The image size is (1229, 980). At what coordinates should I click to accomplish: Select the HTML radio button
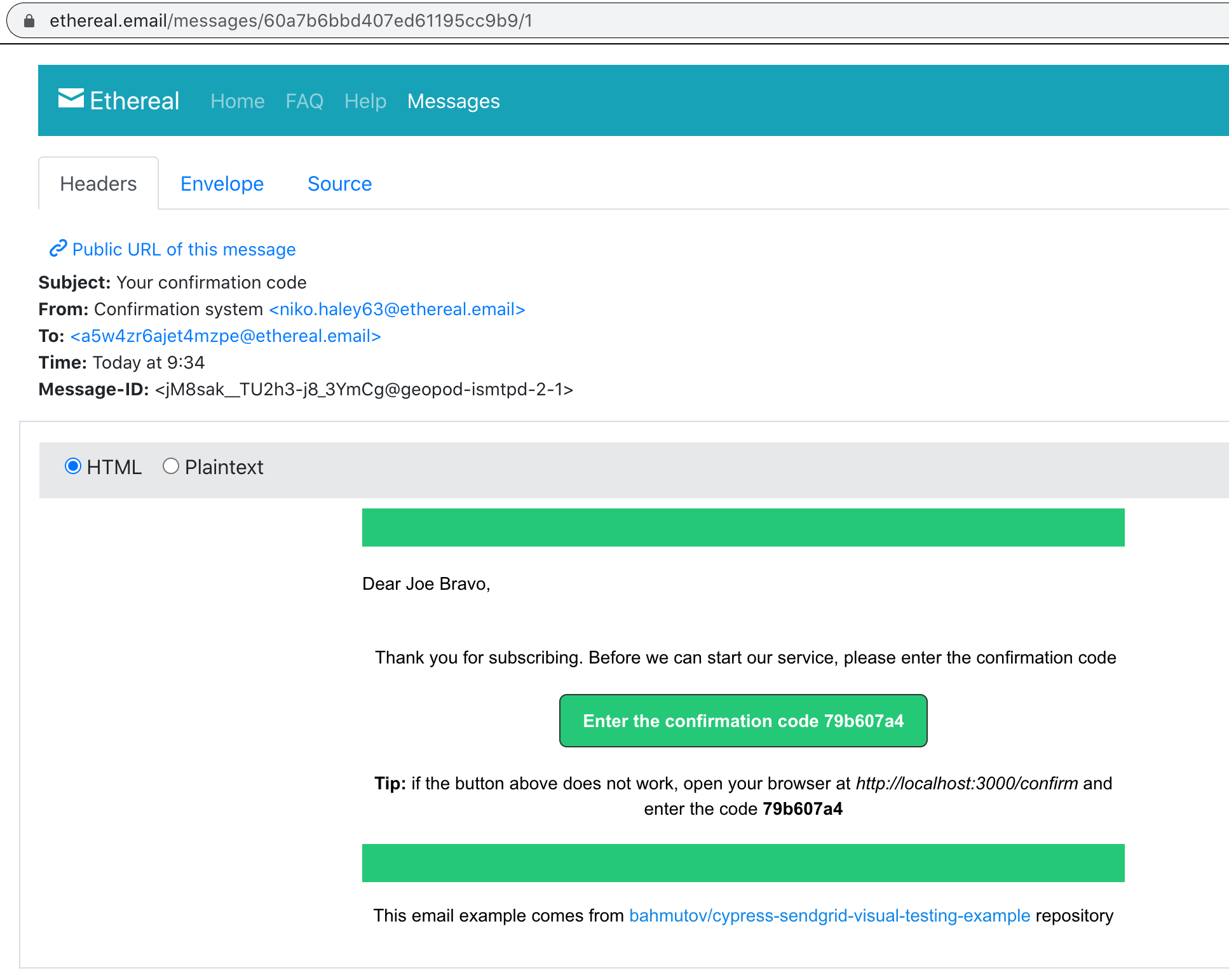[x=73, y=466]
